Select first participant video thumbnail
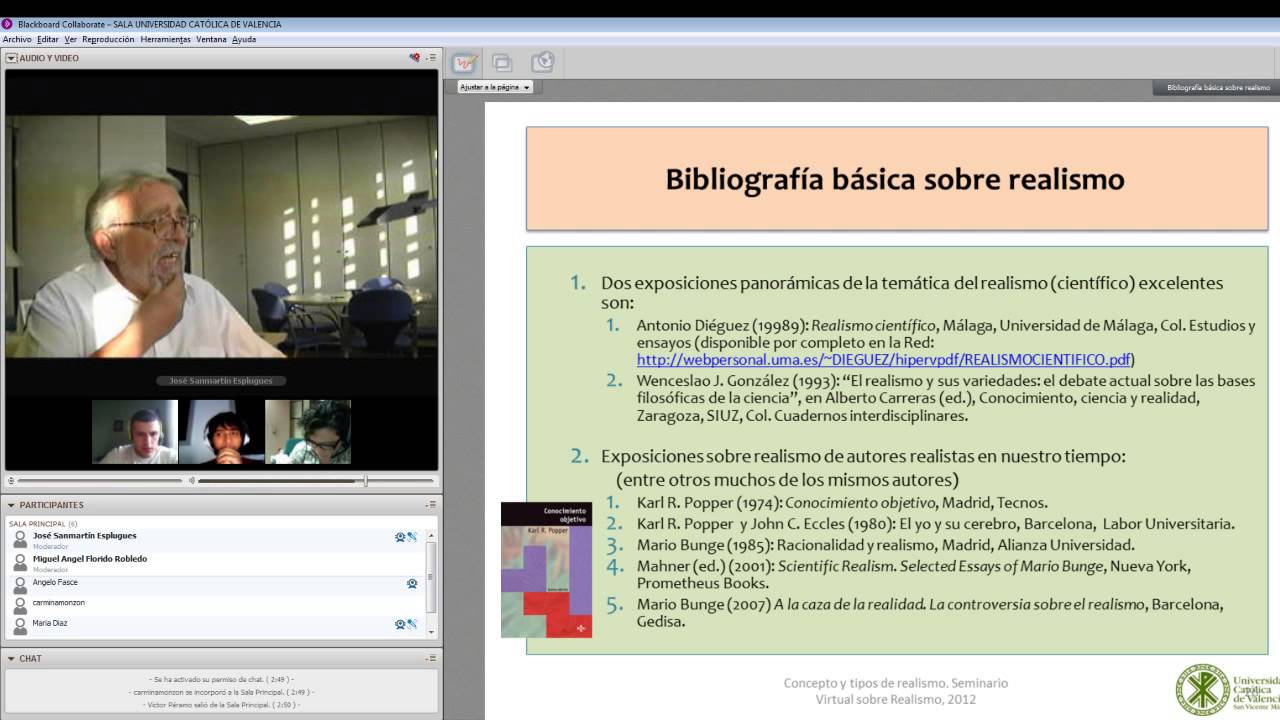The image size is (1280, 720). click(x=135, y=432)
